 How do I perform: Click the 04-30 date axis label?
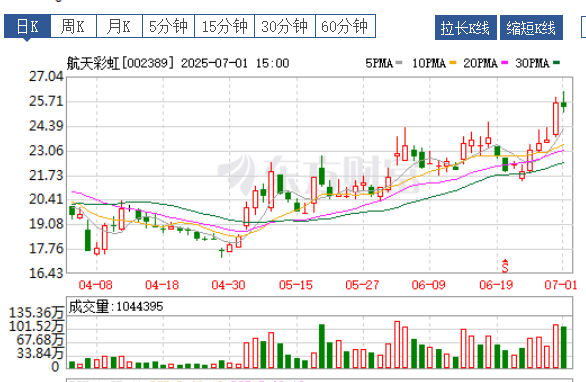[x=228, y=285]
